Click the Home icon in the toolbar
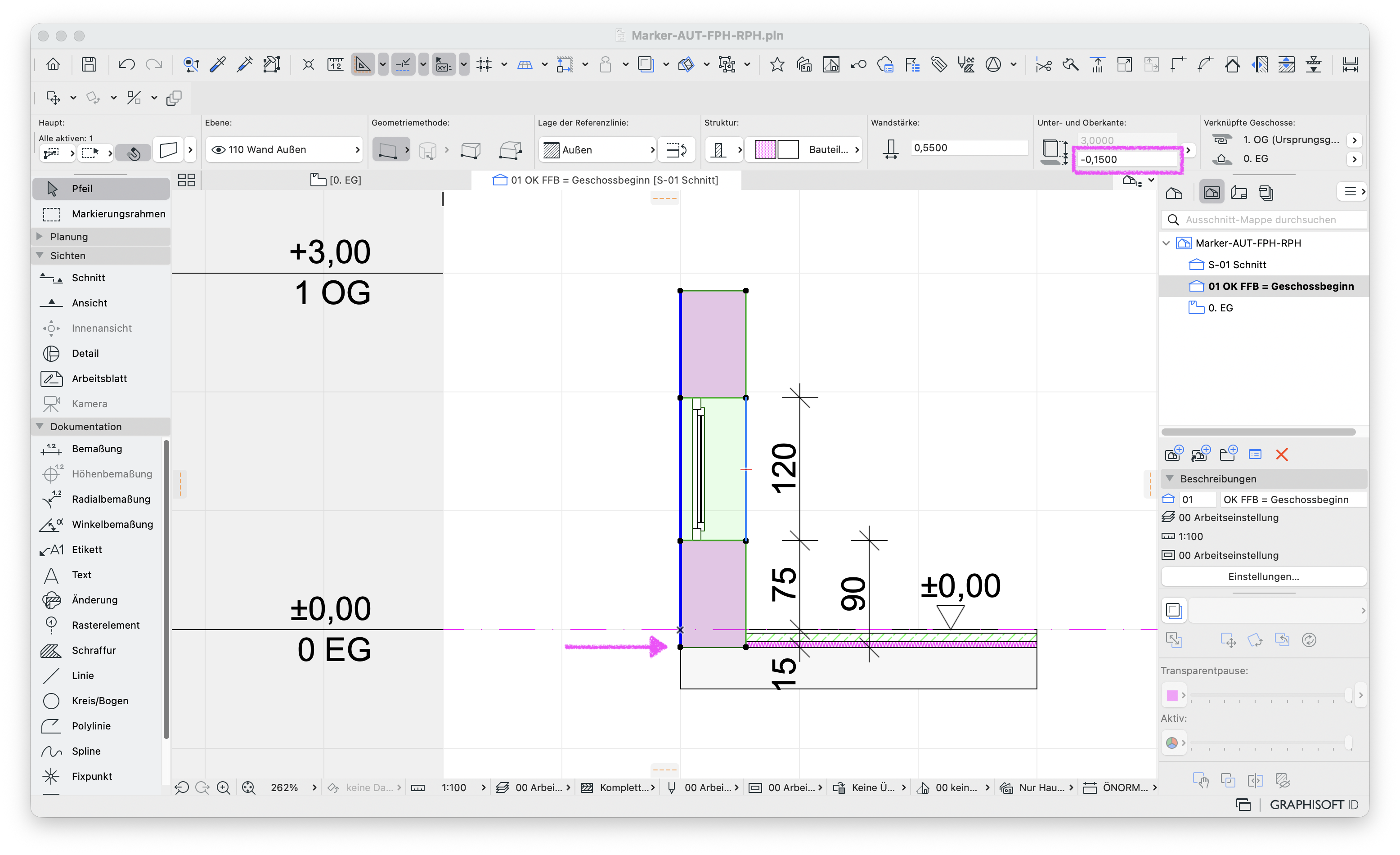 click(53, 64)
